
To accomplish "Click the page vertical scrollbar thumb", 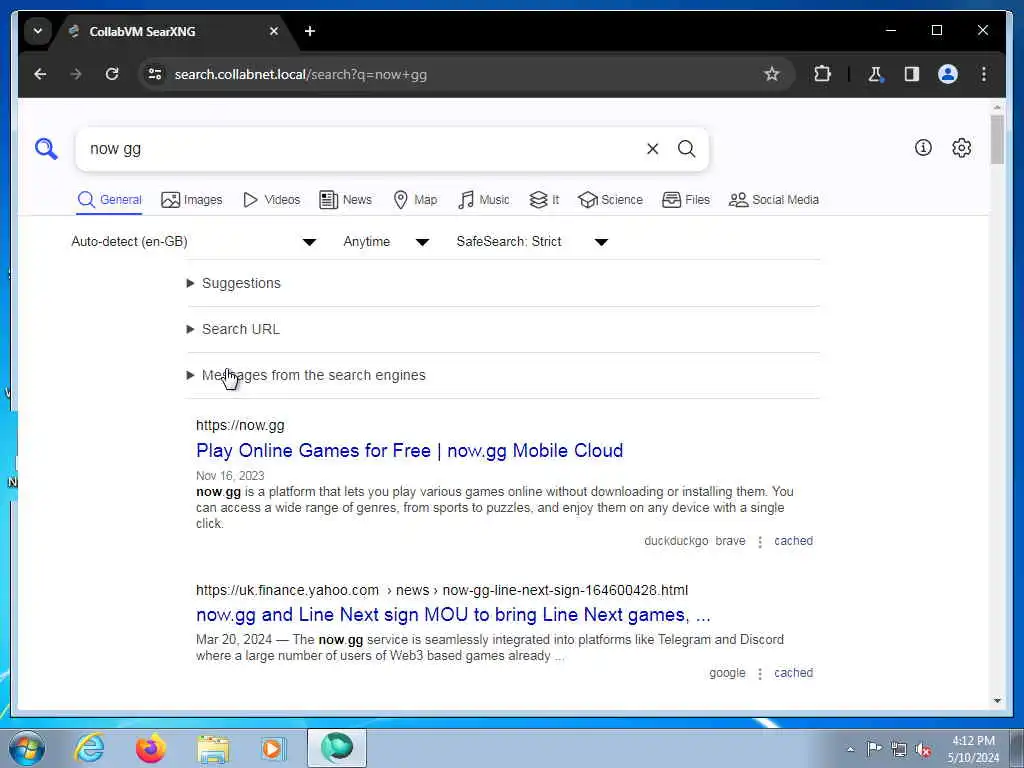I will (x=997, y=139).
